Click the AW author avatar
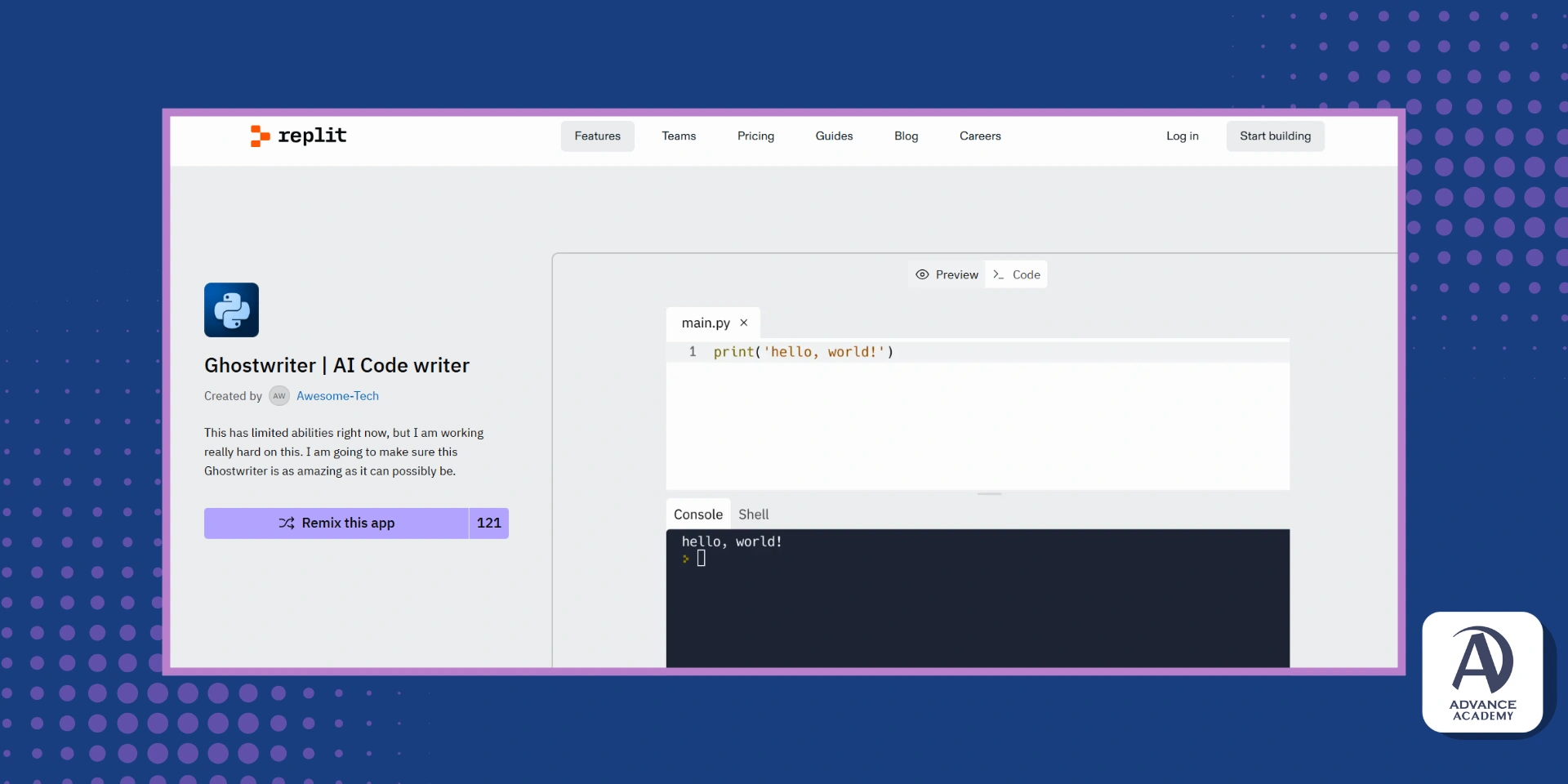 tap(279, 396)
